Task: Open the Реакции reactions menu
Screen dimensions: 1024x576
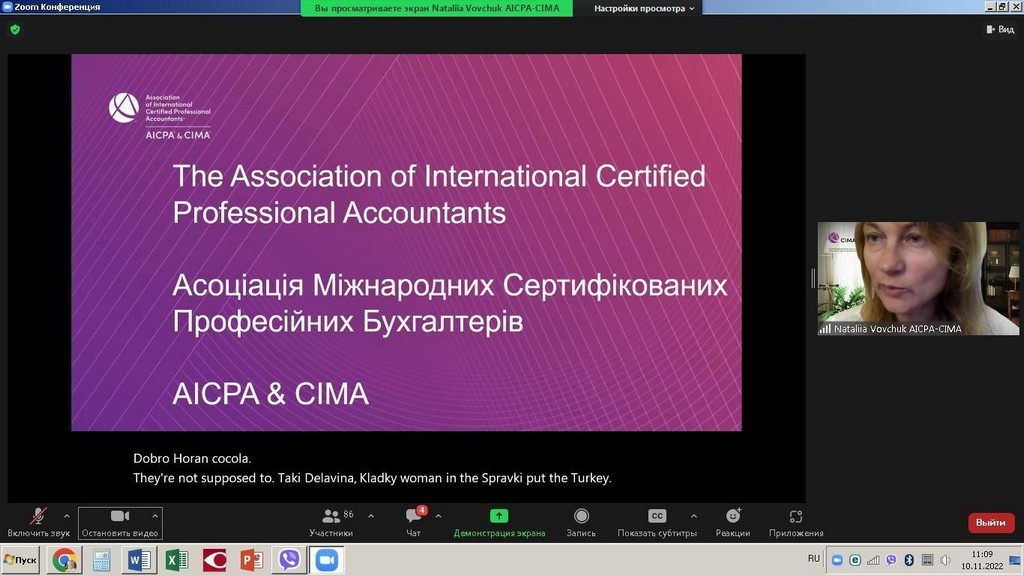Action: pos(733,522)
